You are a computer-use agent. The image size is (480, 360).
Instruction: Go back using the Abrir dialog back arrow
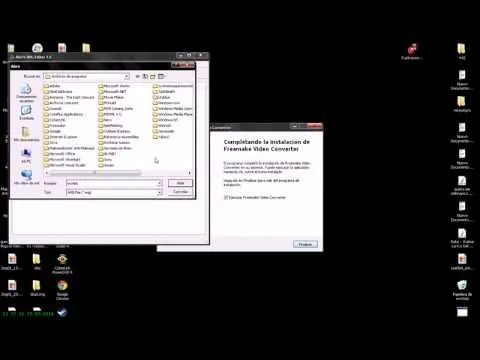tap(138, 77)
